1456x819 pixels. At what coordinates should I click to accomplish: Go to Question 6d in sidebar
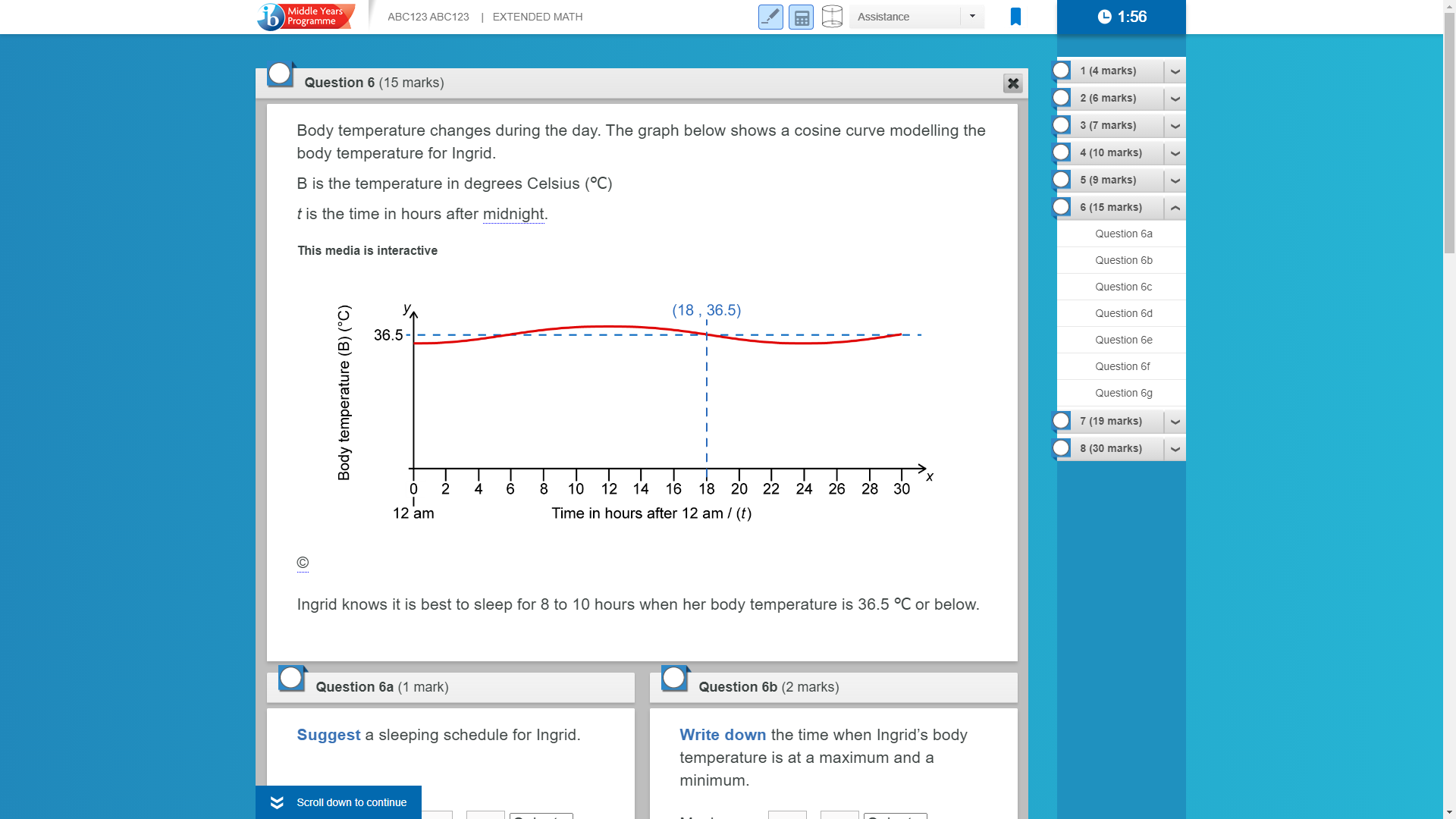point(1122,313)
